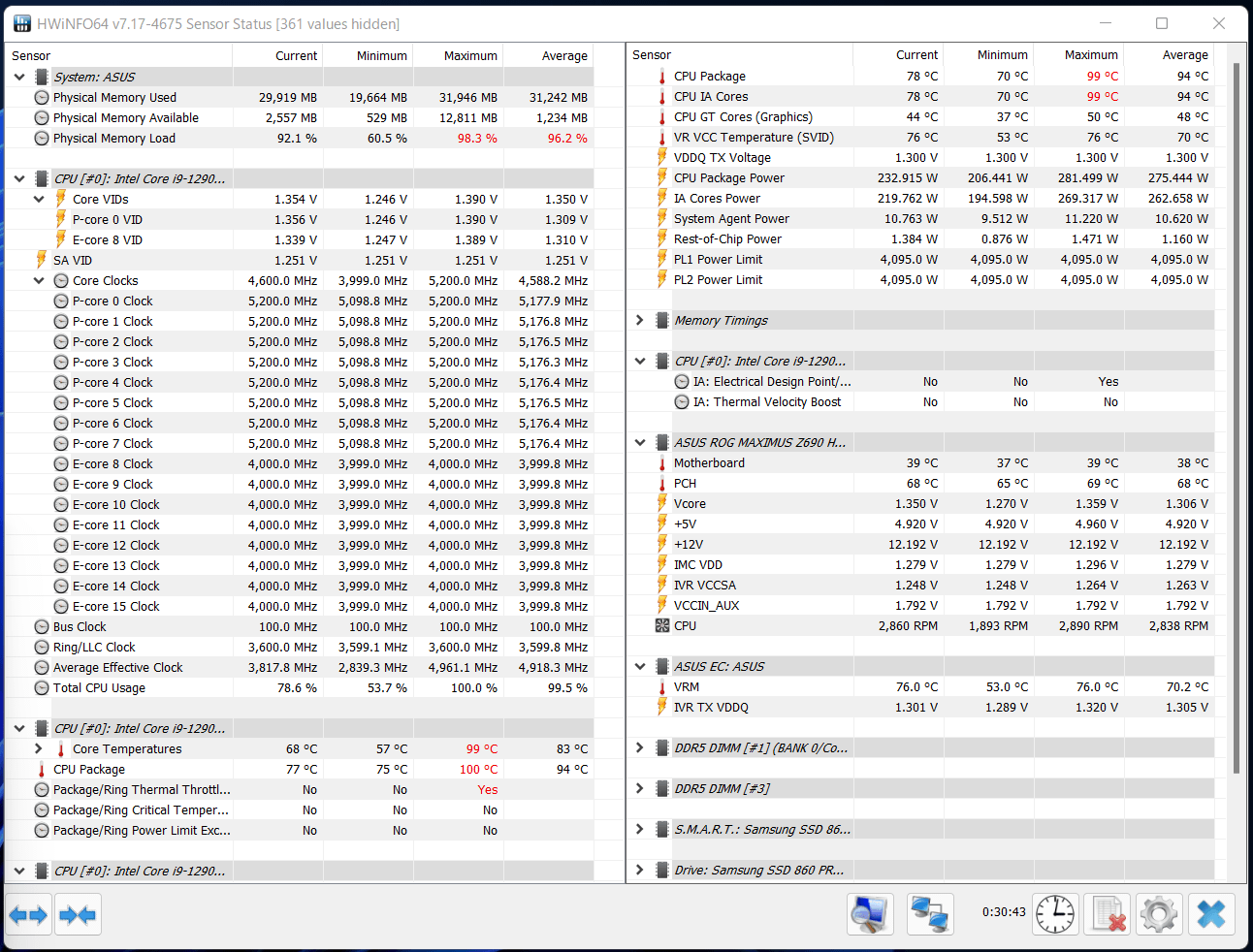Click the icon beside IA: Thermal Velocity Boost
Image resolution: width=1253 pixels, height=952 pixels.
682,402
